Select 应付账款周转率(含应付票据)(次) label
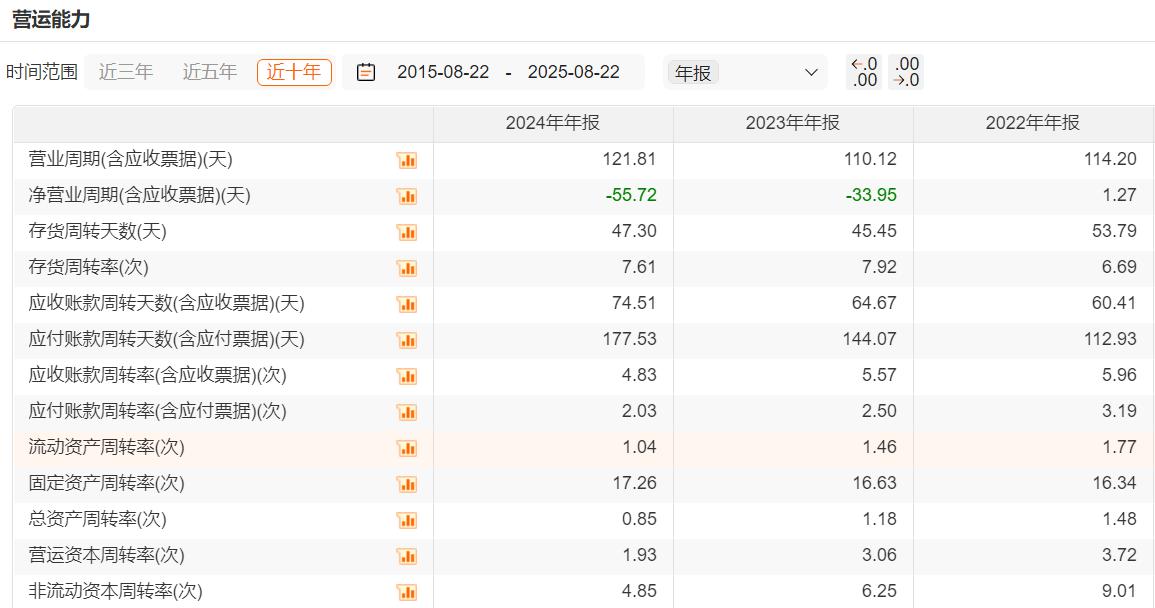The image size is (1155, 608). pyautogui.click(x=158, y=411)
